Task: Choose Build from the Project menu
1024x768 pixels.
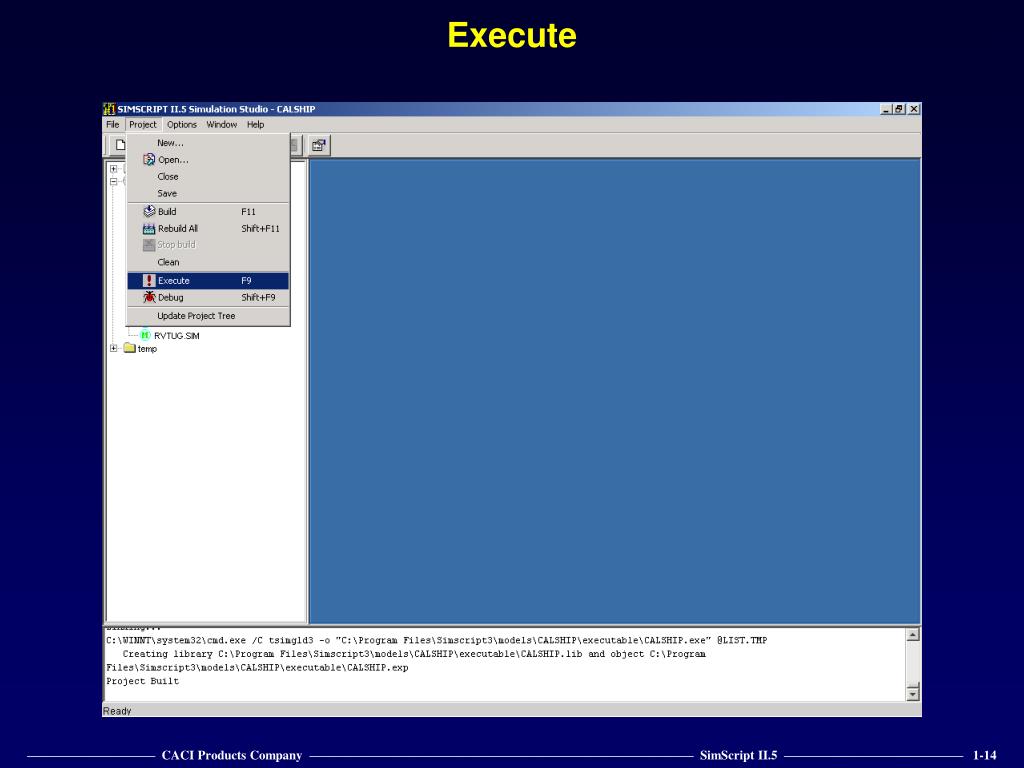Action: [208, 212]
